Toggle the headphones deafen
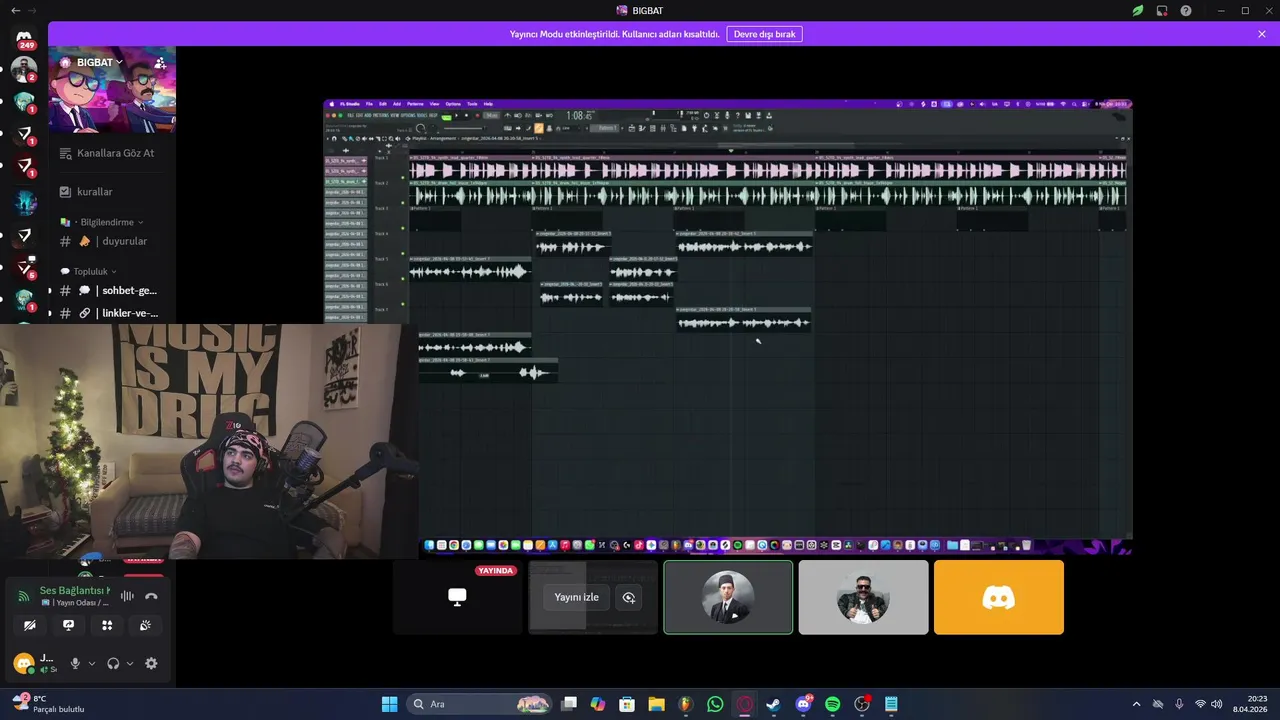 [113, 663]
